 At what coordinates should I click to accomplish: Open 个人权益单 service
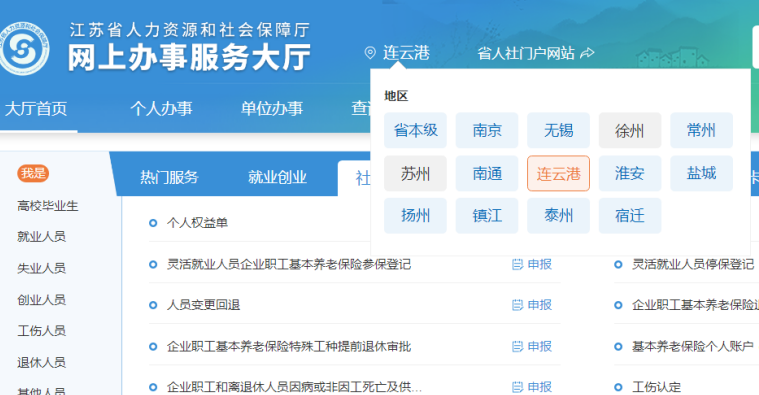[197, 223]
